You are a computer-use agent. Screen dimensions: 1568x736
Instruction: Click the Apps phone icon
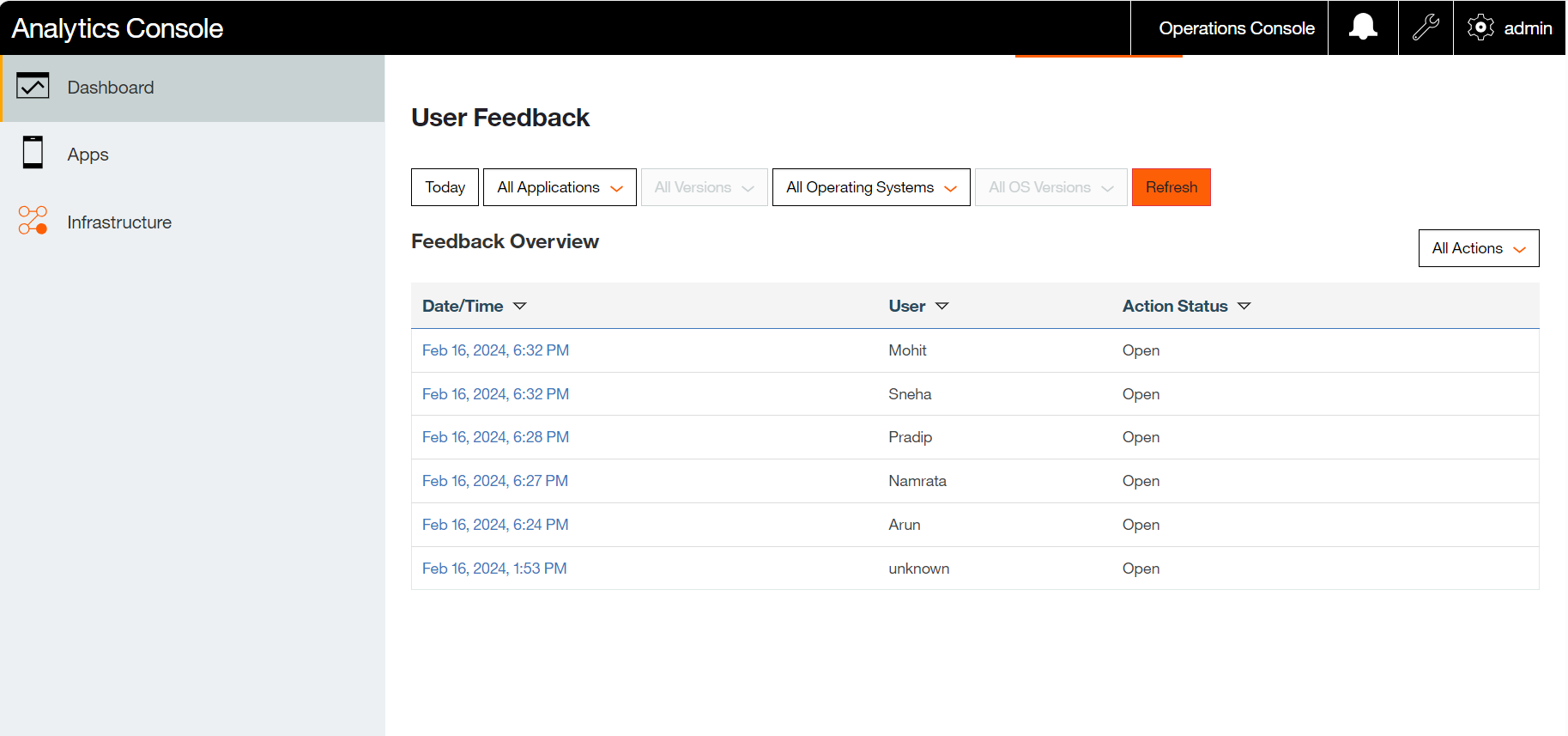33,153
